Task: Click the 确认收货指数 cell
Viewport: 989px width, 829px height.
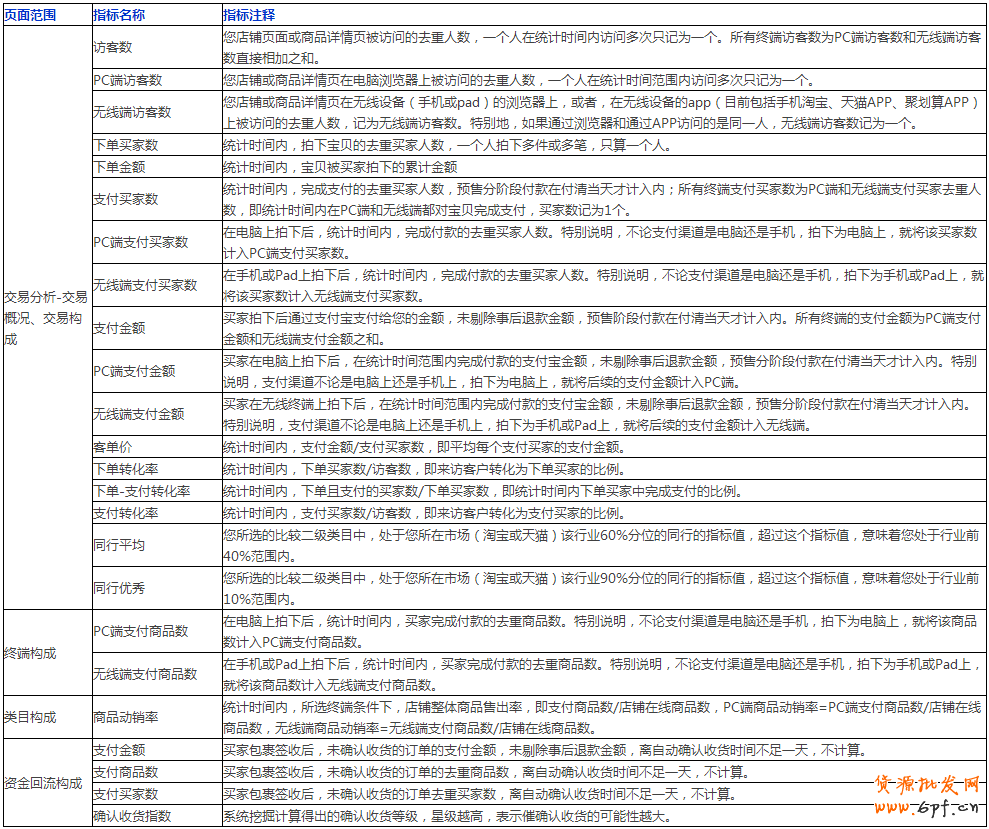Action: point(156,816)
